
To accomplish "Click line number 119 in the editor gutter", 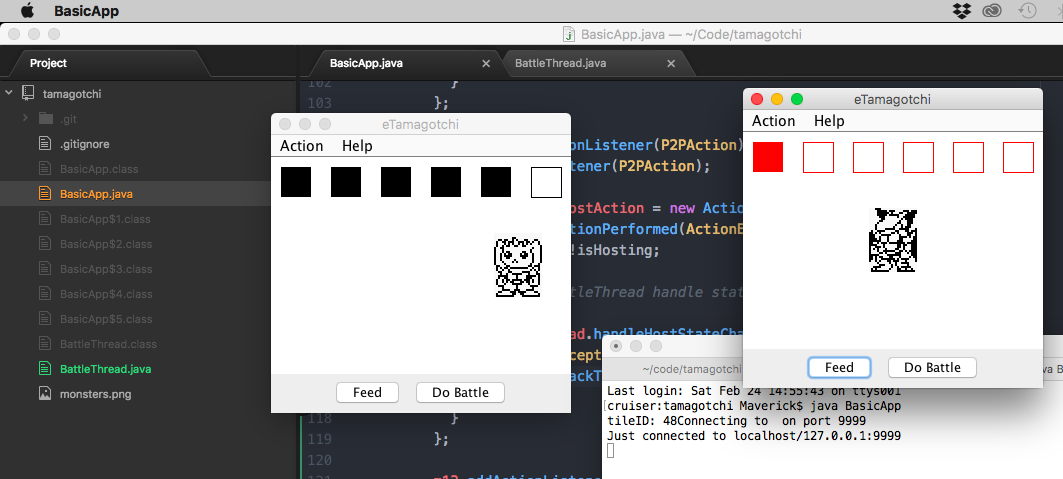I will click(x=319, y=439).
